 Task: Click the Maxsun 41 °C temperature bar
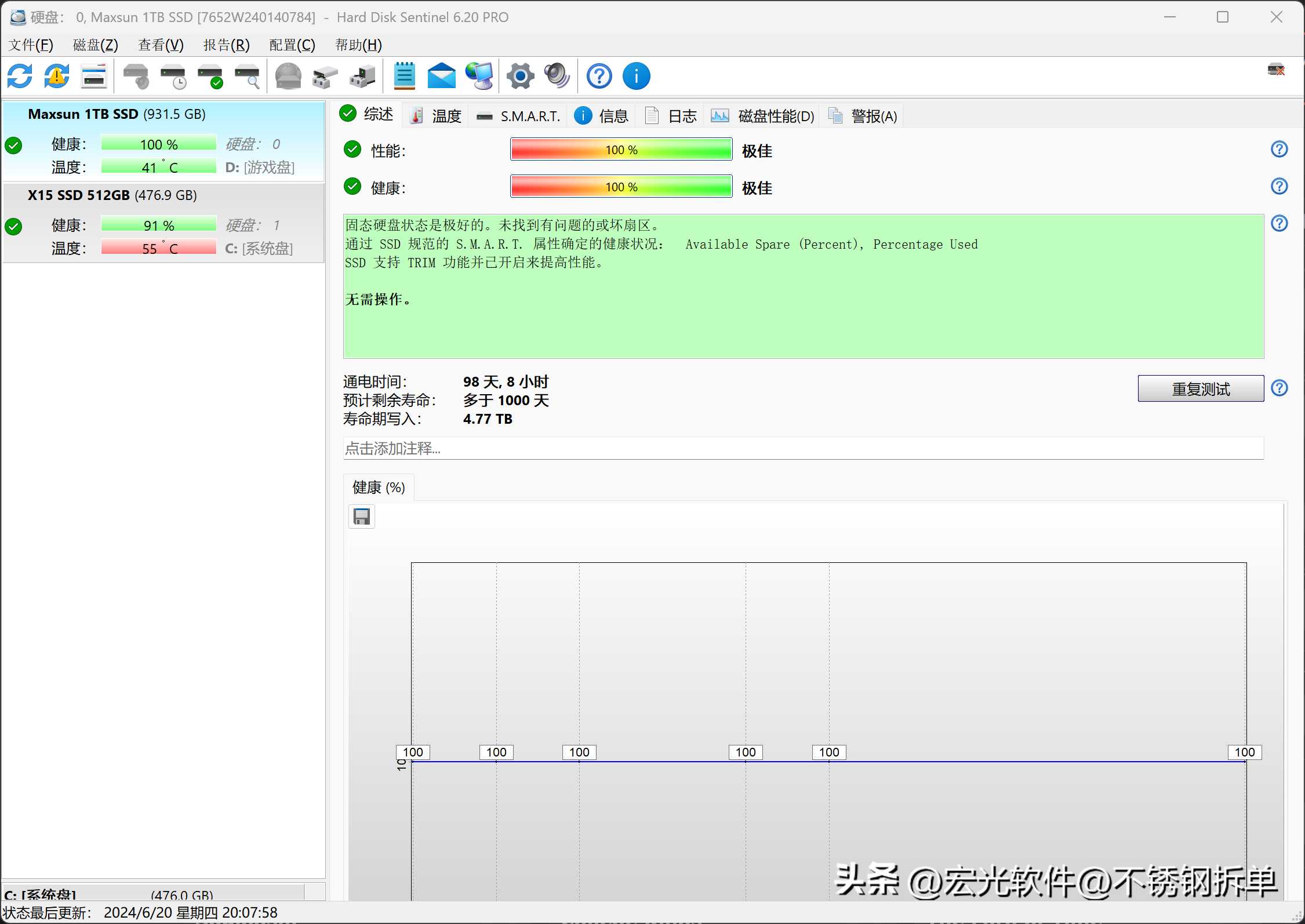coord(159,167)
